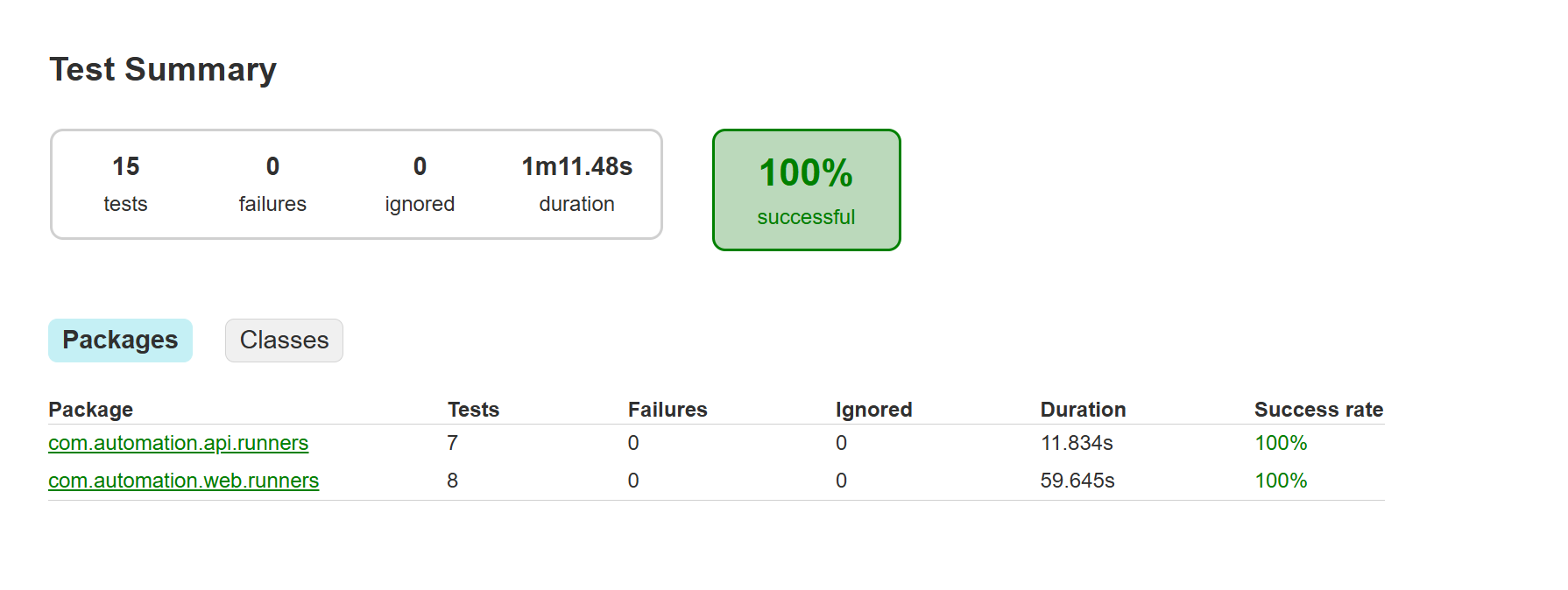Click the 0 failures counter

tap(272, 184)
